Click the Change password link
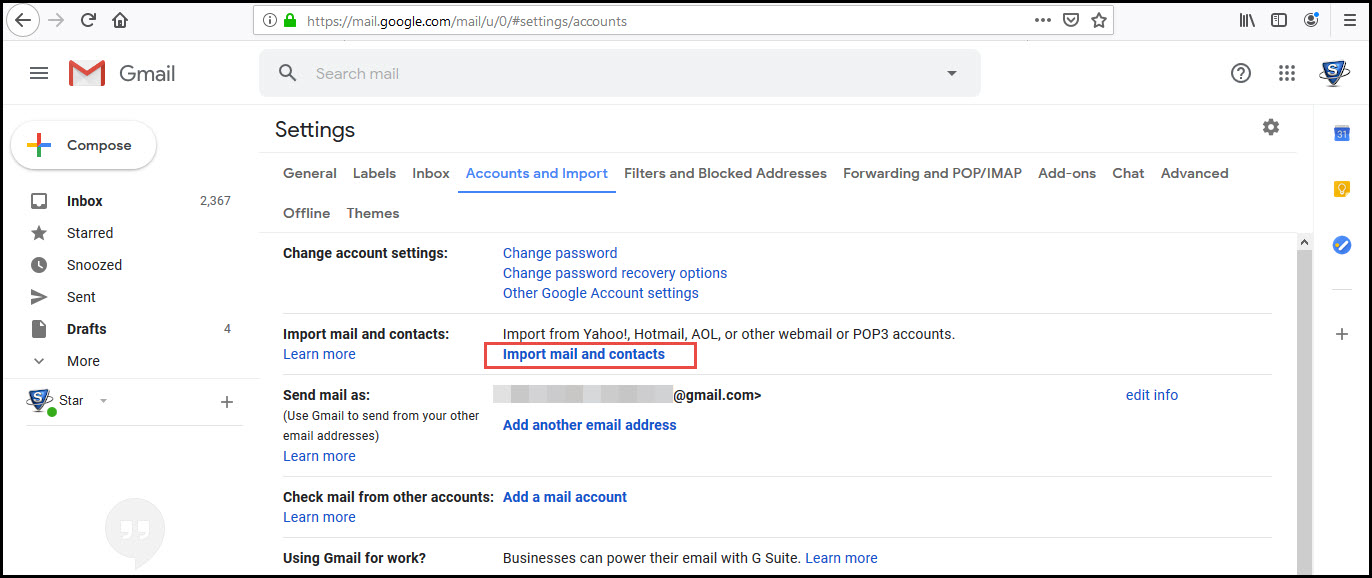1372x578 pixels. [560, 253]
